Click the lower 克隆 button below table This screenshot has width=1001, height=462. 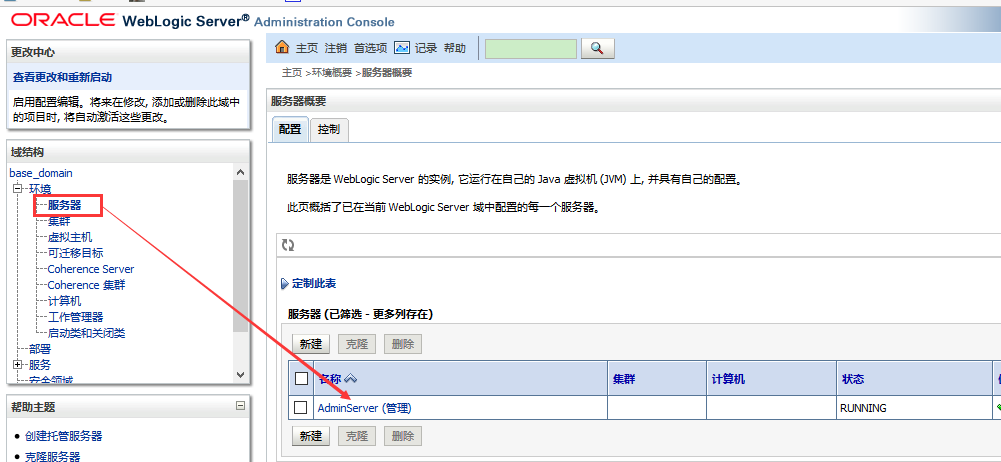pos(357,436)
